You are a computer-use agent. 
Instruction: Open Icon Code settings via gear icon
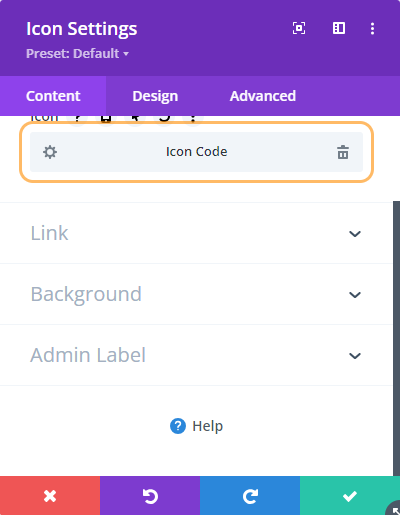(x=50, y=152)
